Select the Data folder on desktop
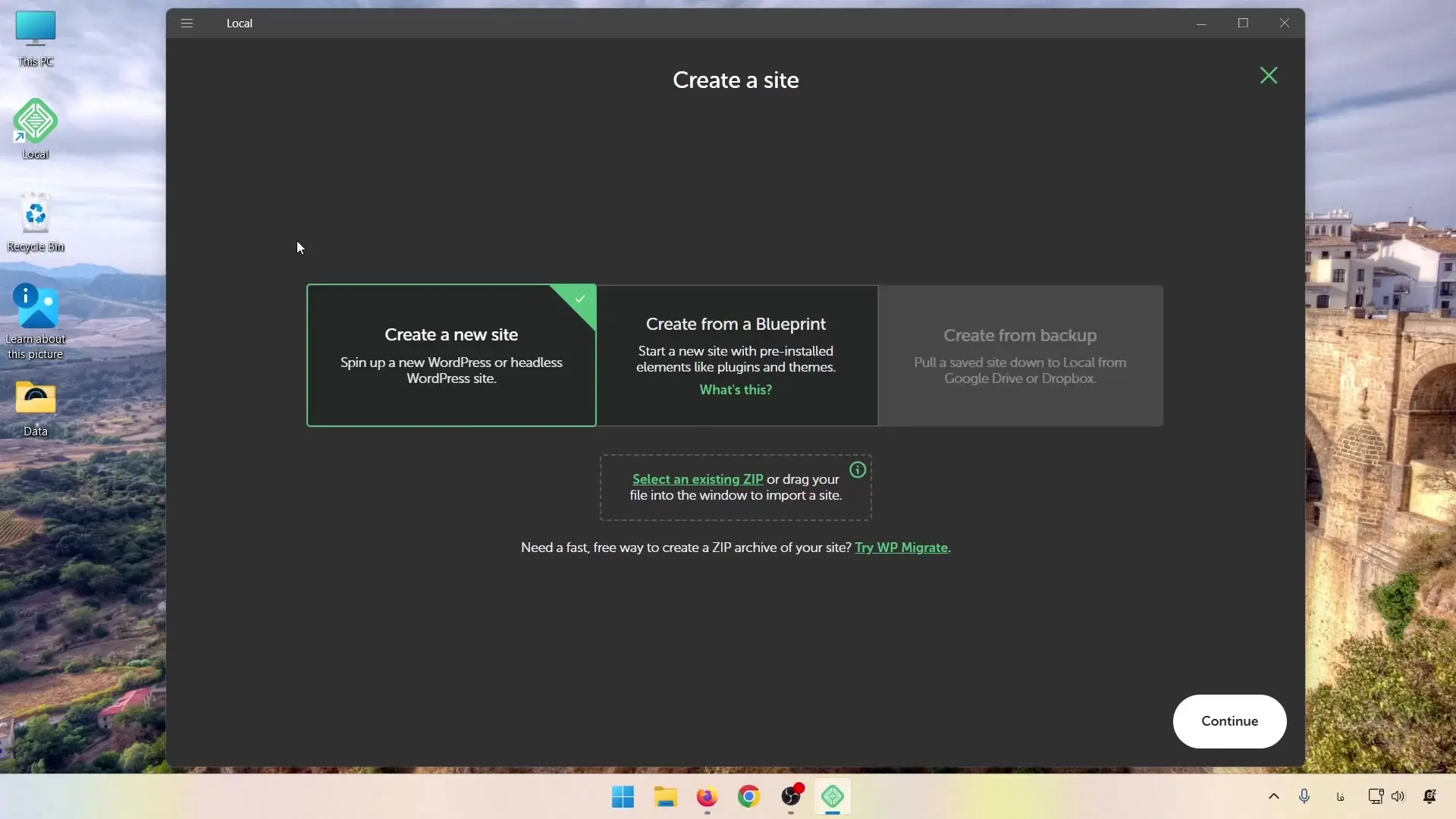The height and width of the screenshot is (819, 1456). point(35,408)
